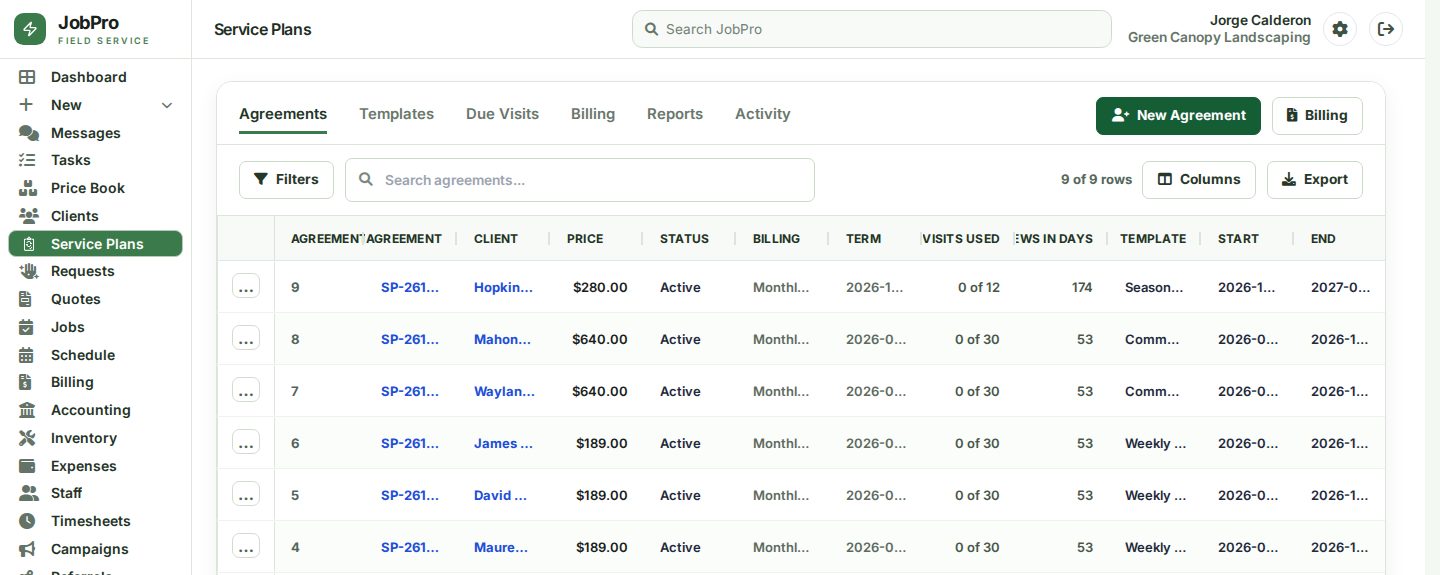Sort by the STATUS column header

pos(684,239)
